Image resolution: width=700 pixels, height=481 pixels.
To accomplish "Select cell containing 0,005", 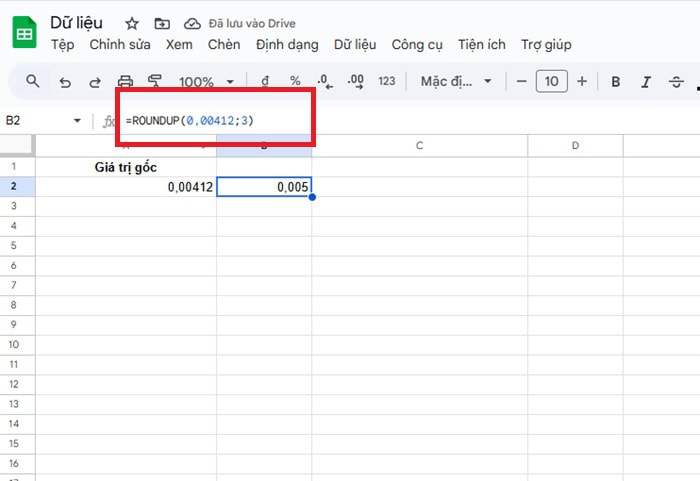I will pyautogui.click(x=264, y=187).
